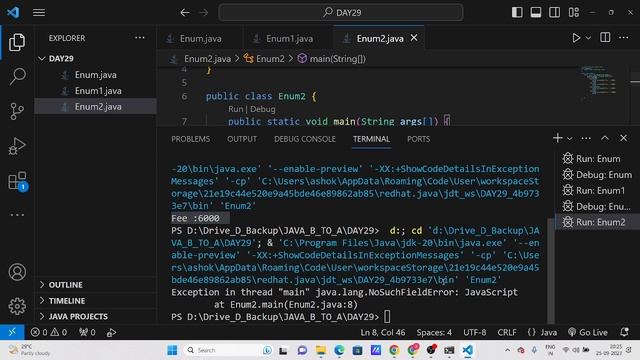Screen dimensions: 640x360
Task: Switch to the Enum1.java editor tab
Action: (x=289, y=38)
